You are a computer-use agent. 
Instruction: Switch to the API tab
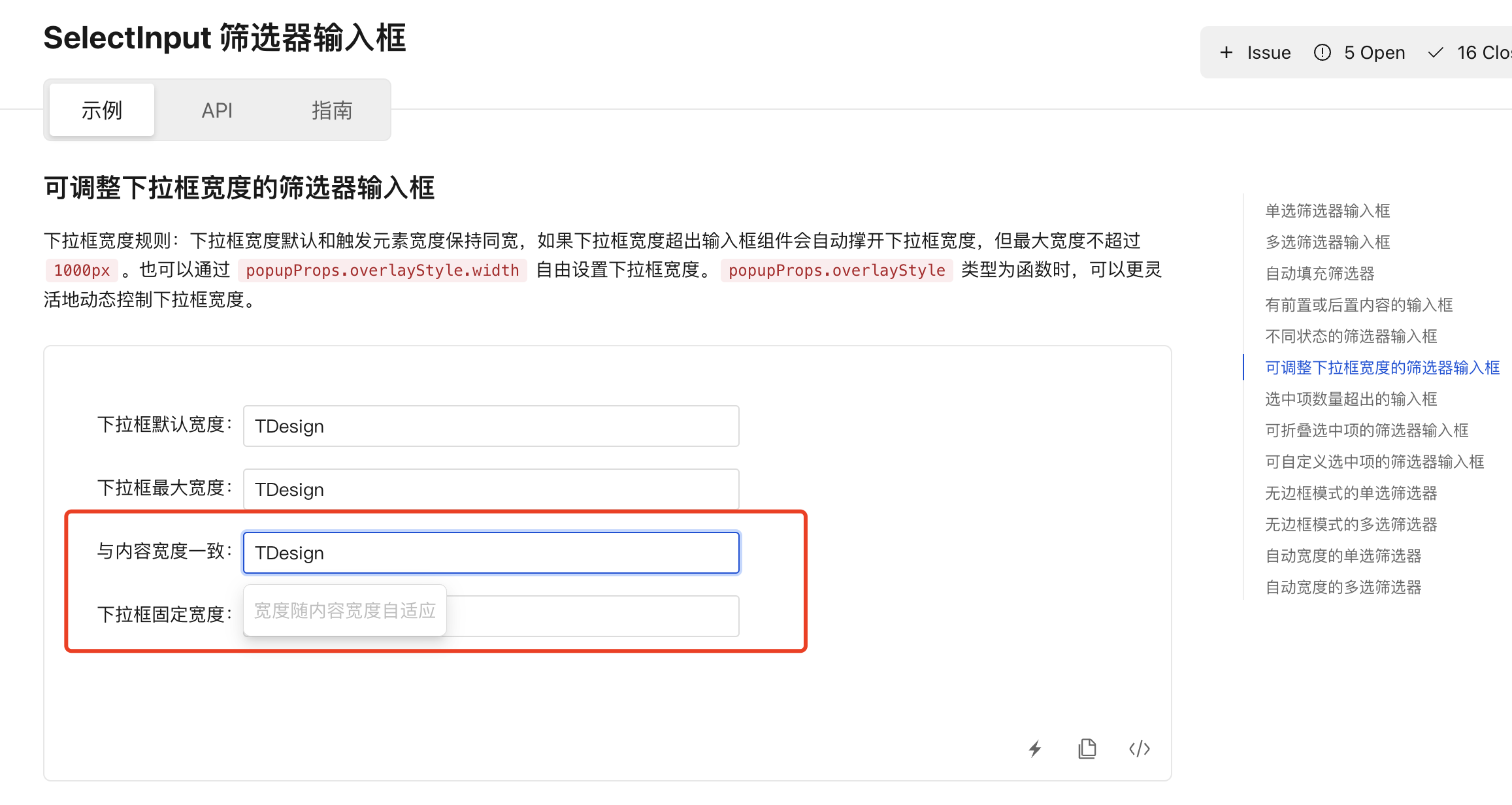[x=218, y=110]
